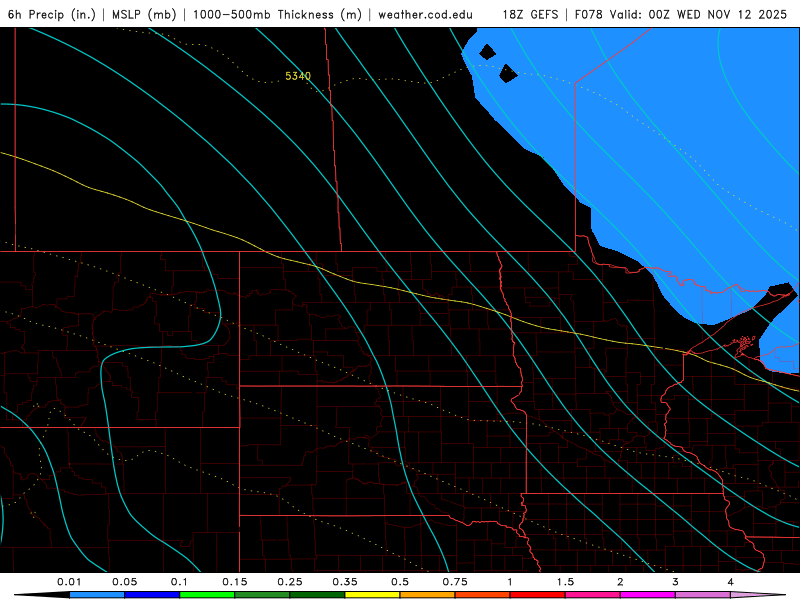
Task: Pick the magenta 2–3 colorbar segment
Action: 648,595
